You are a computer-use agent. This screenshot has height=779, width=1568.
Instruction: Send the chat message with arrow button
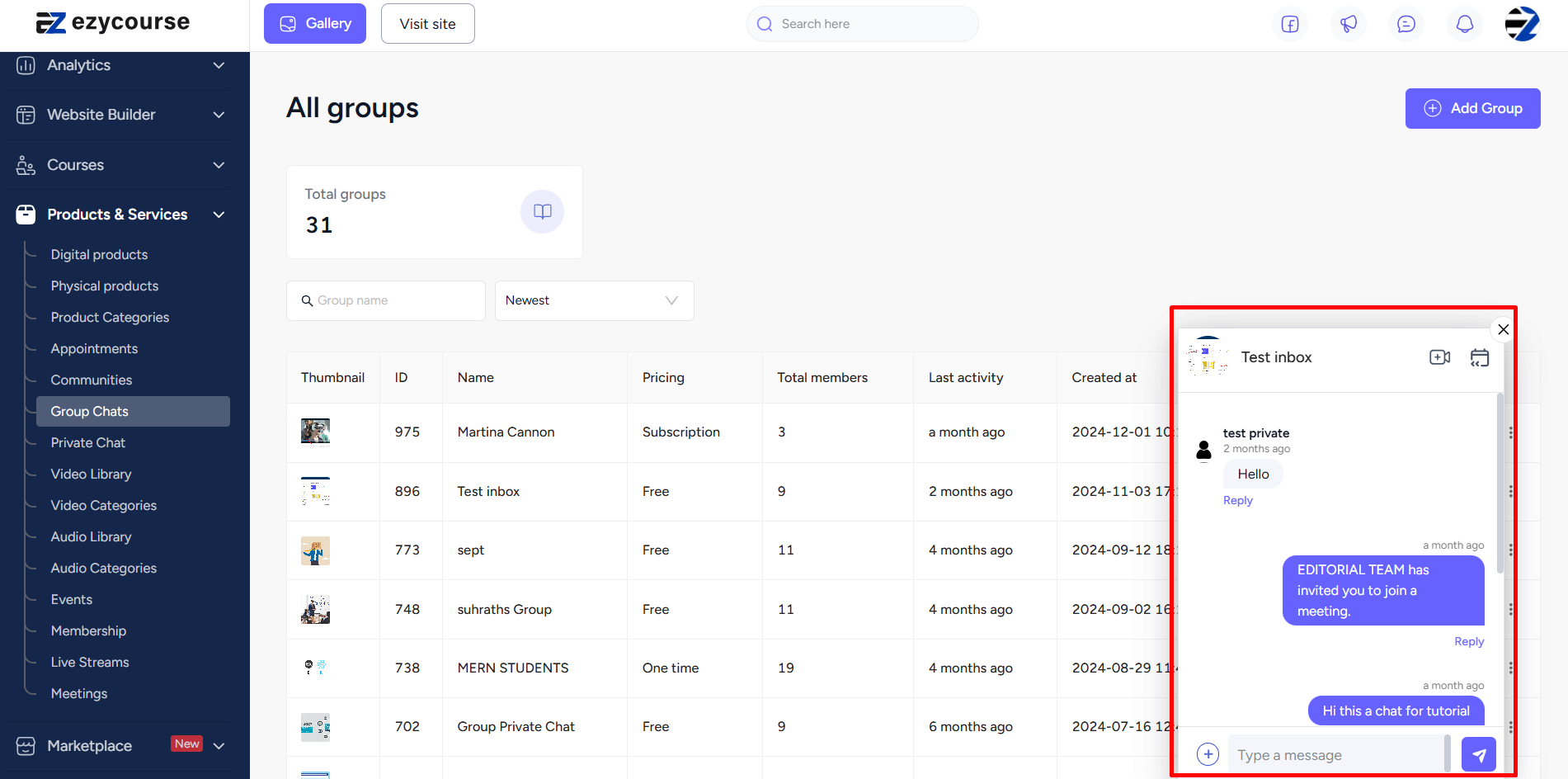(1479, 754)
